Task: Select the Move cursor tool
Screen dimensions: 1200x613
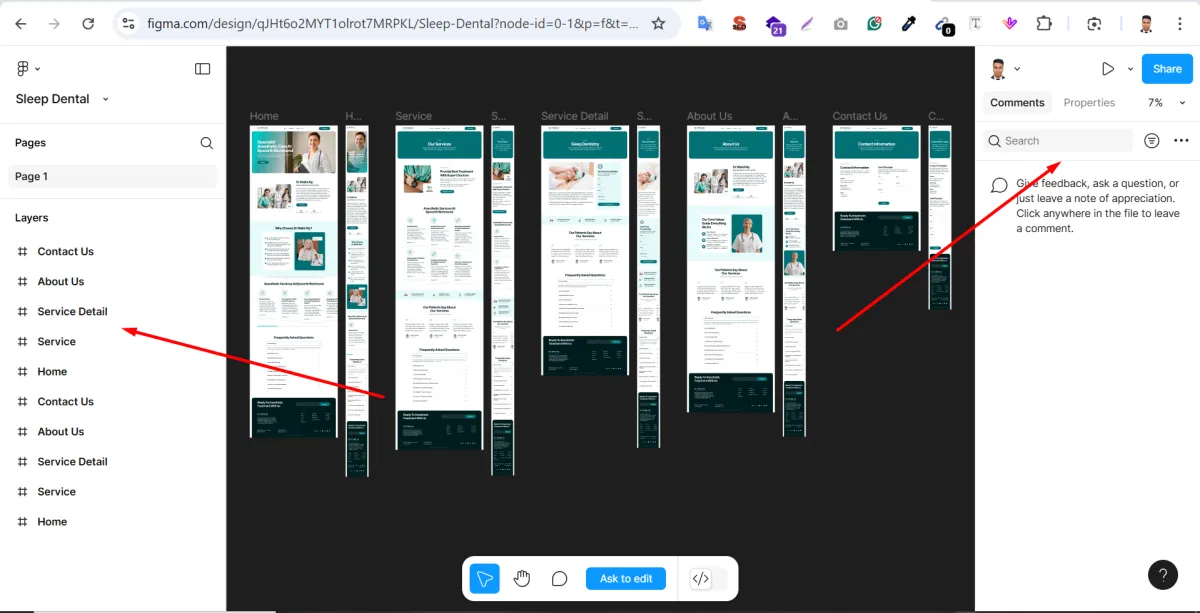Action: 485,578
